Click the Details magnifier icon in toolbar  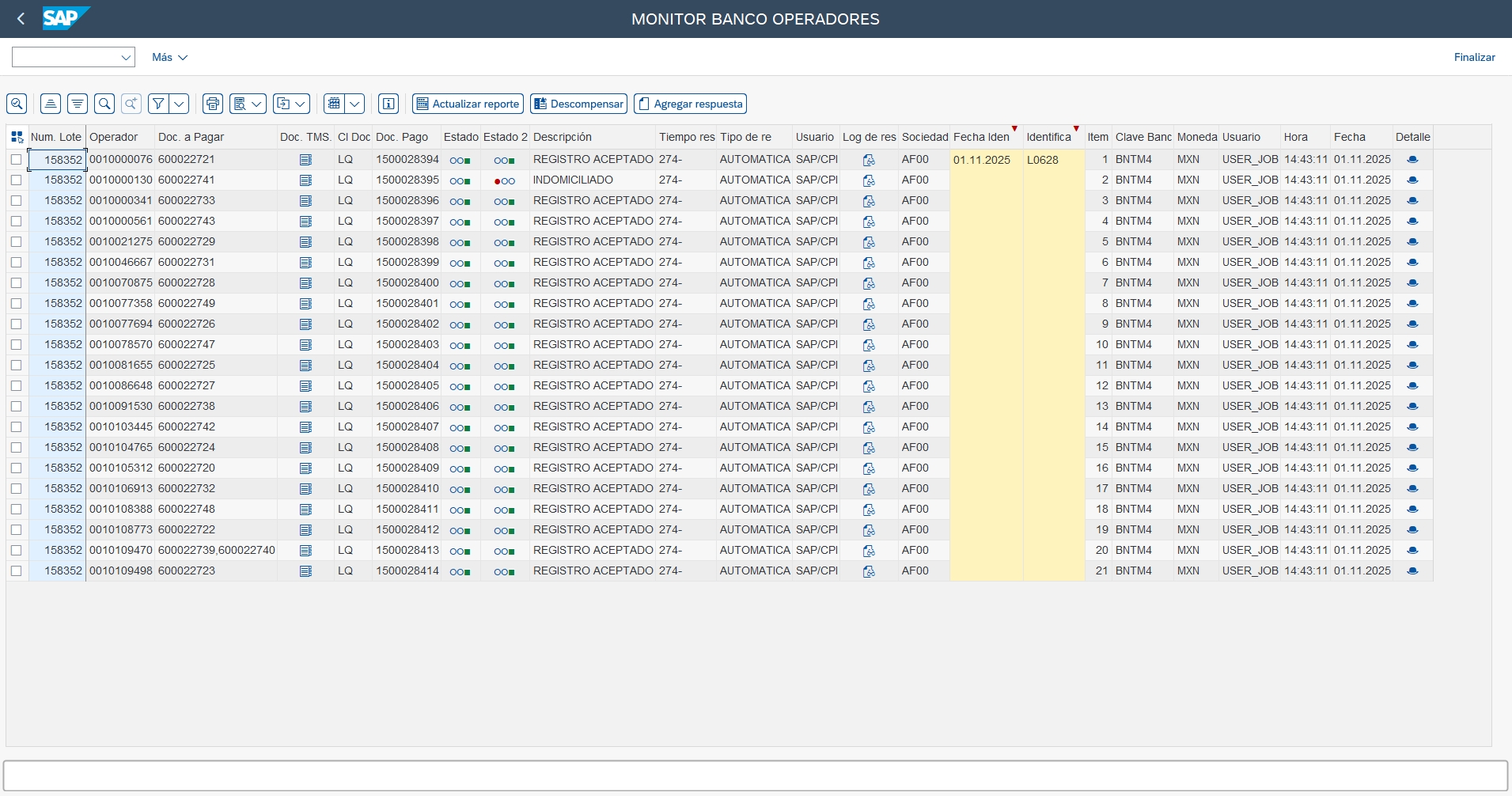point(17,104)
